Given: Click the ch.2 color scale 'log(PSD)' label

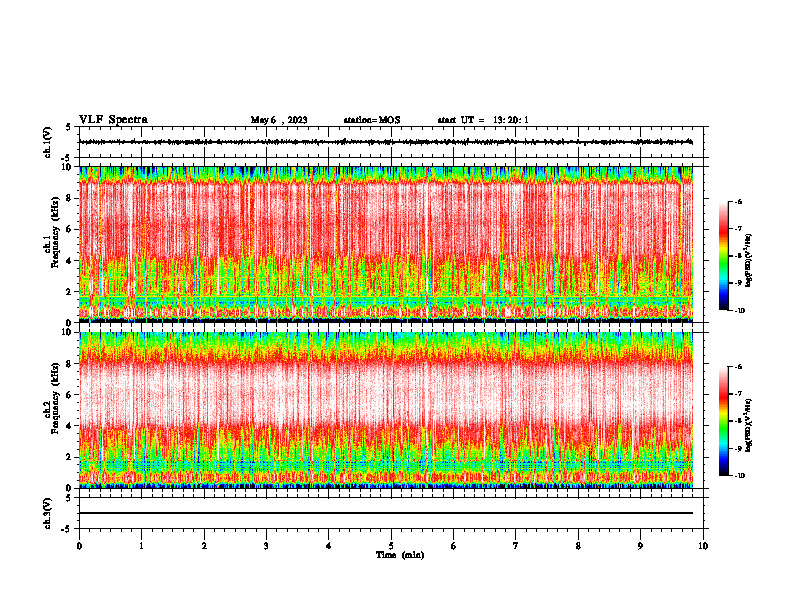Looking at the screenshot, I should [x=749, y=425].
